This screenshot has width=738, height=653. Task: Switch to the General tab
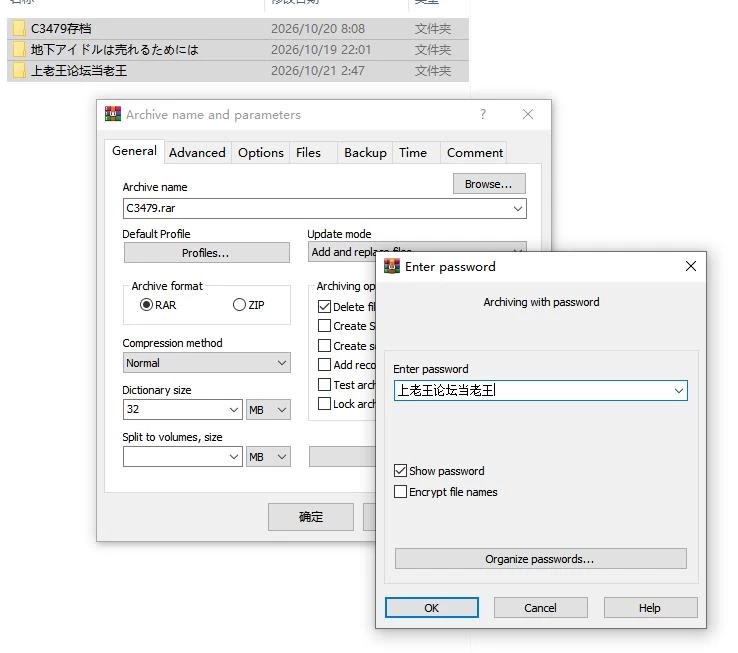tap(134, 151)
